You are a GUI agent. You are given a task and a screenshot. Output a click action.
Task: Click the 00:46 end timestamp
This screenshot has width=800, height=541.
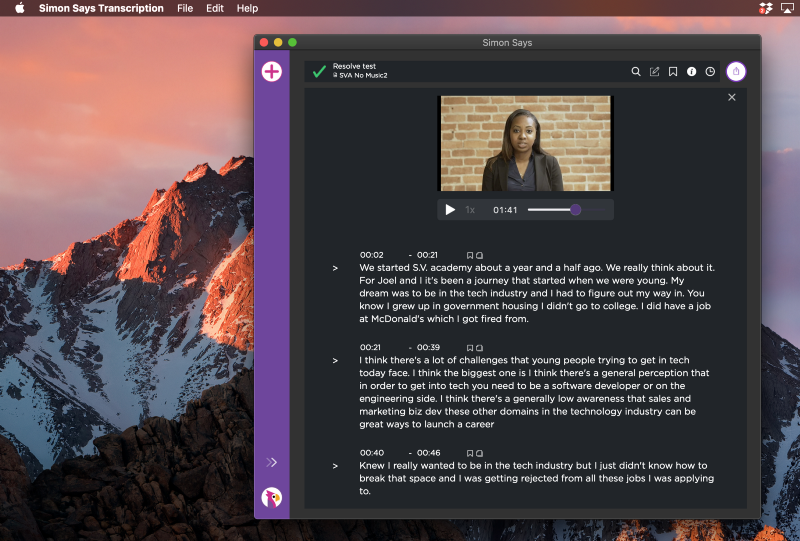(x=428, y=453)
